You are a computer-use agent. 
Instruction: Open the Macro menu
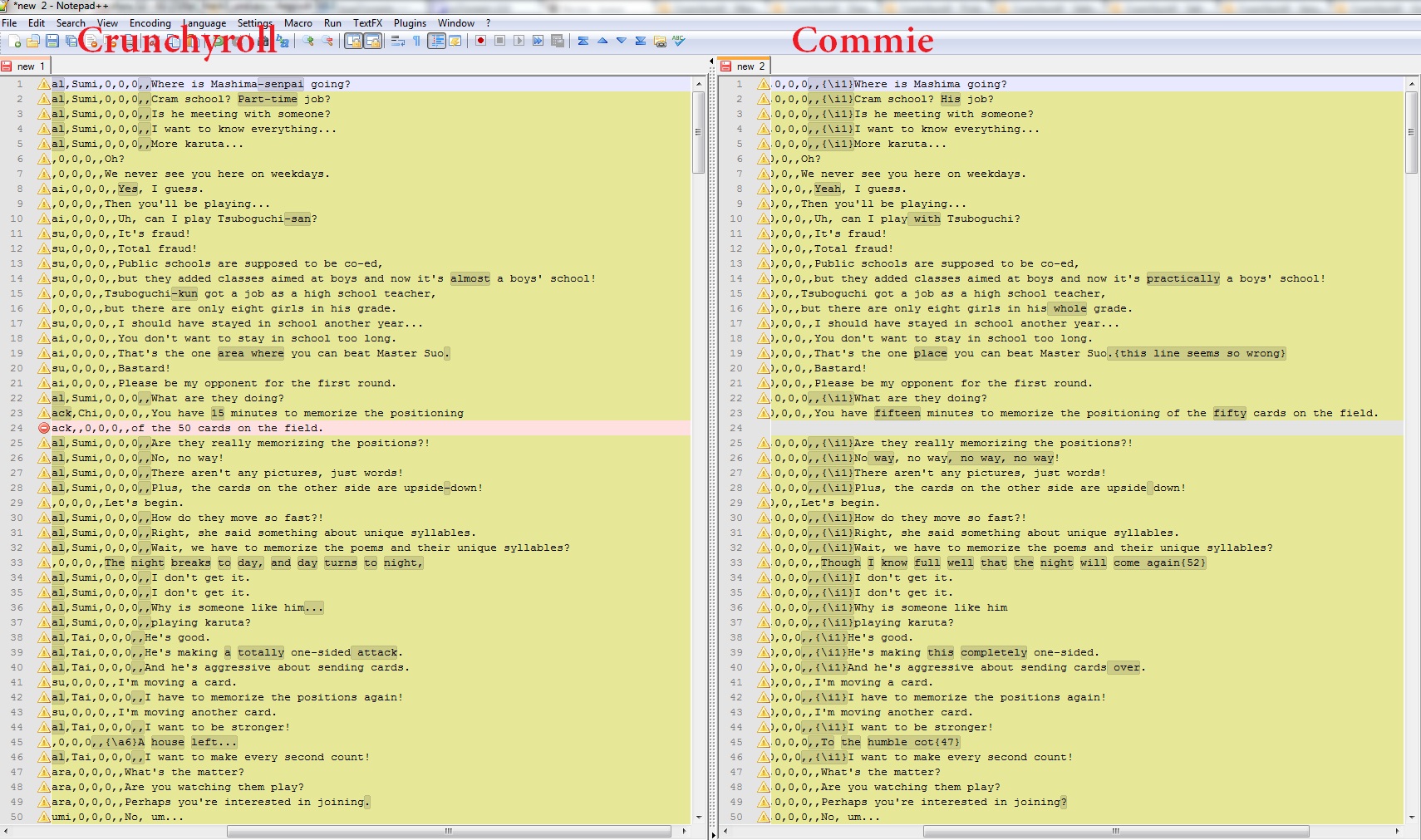coord(298,23)
